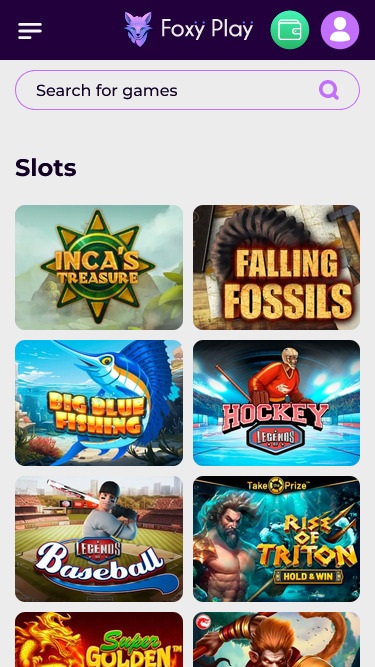Image resolution: width=375 pixels, height=667 pixels.
Task: Click the Foxy Play fox logo
Action: 138,29
